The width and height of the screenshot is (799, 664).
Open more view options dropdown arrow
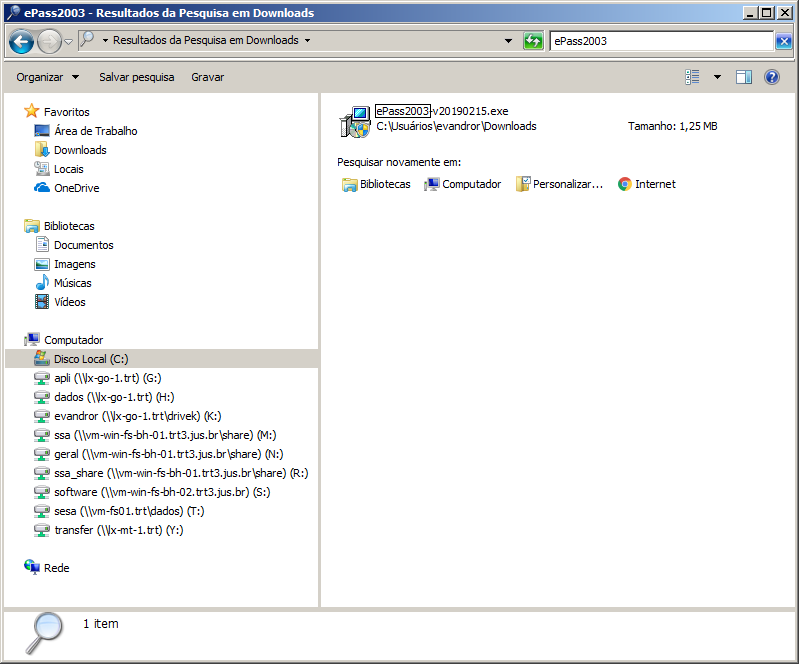pos(717,77)
